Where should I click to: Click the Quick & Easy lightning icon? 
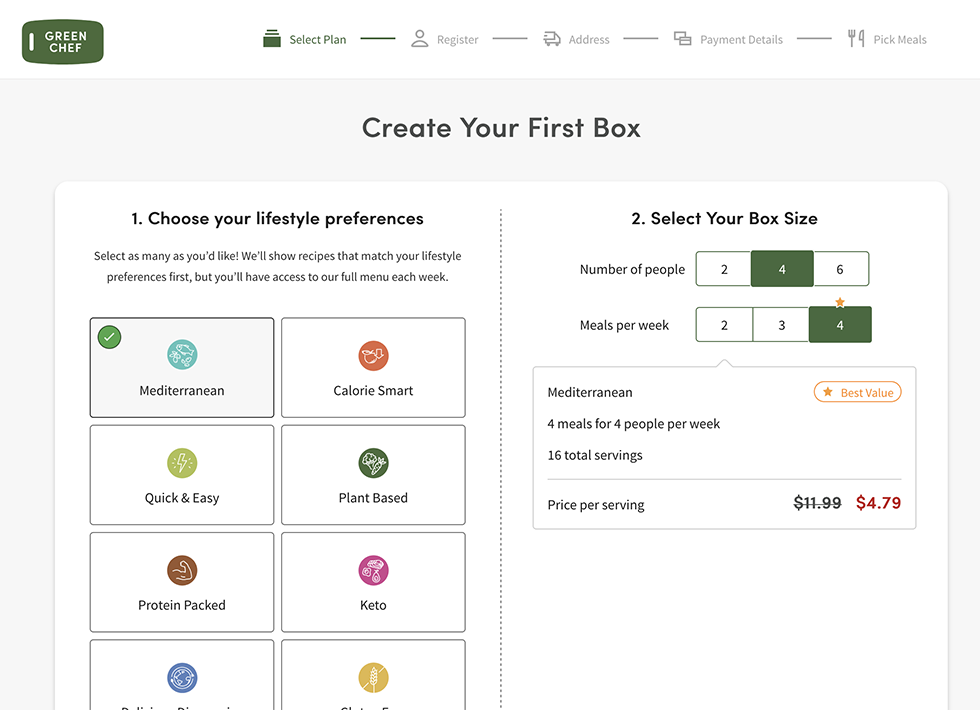tap(182, 463)
